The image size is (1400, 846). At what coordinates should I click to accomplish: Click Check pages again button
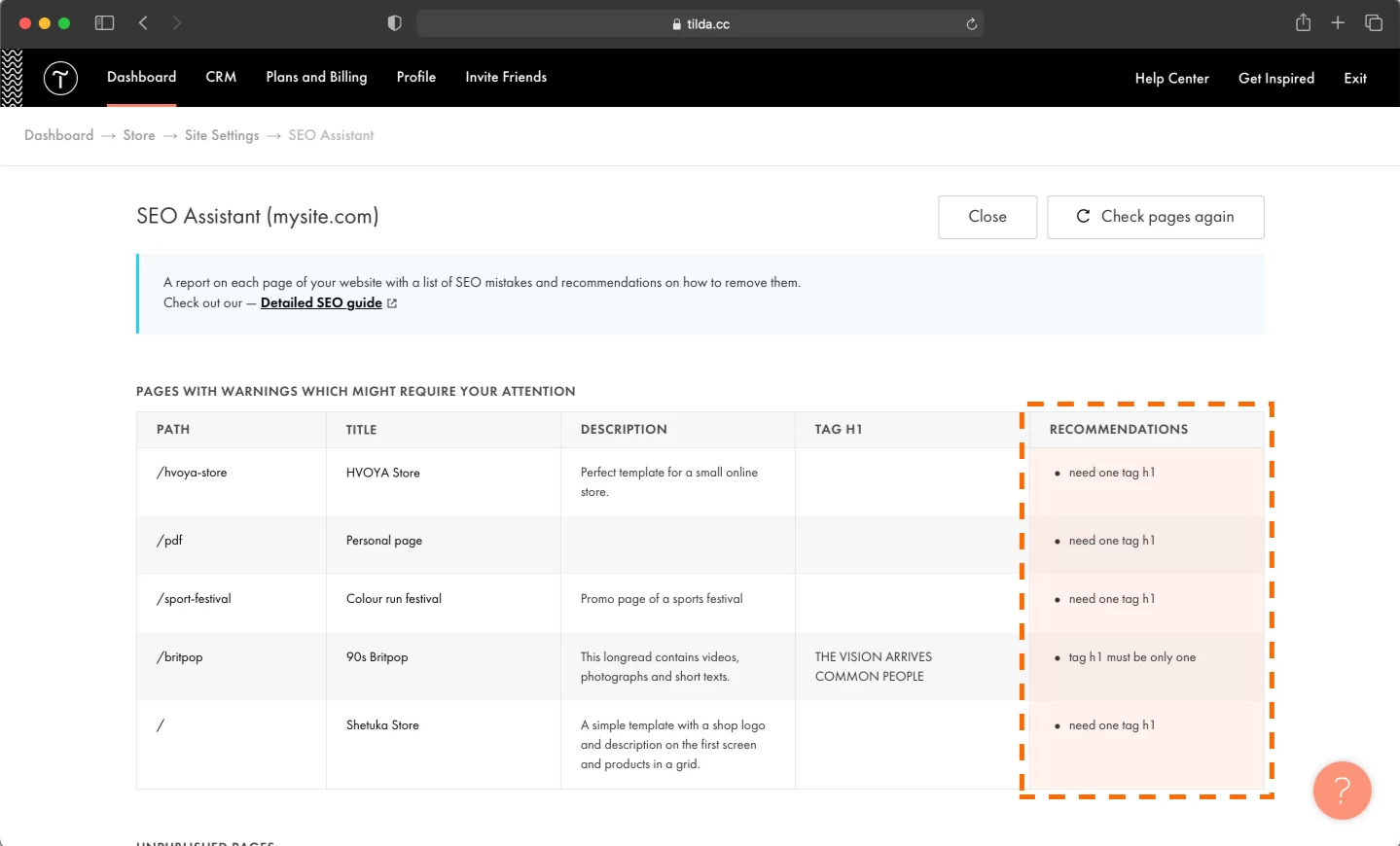1155,217
